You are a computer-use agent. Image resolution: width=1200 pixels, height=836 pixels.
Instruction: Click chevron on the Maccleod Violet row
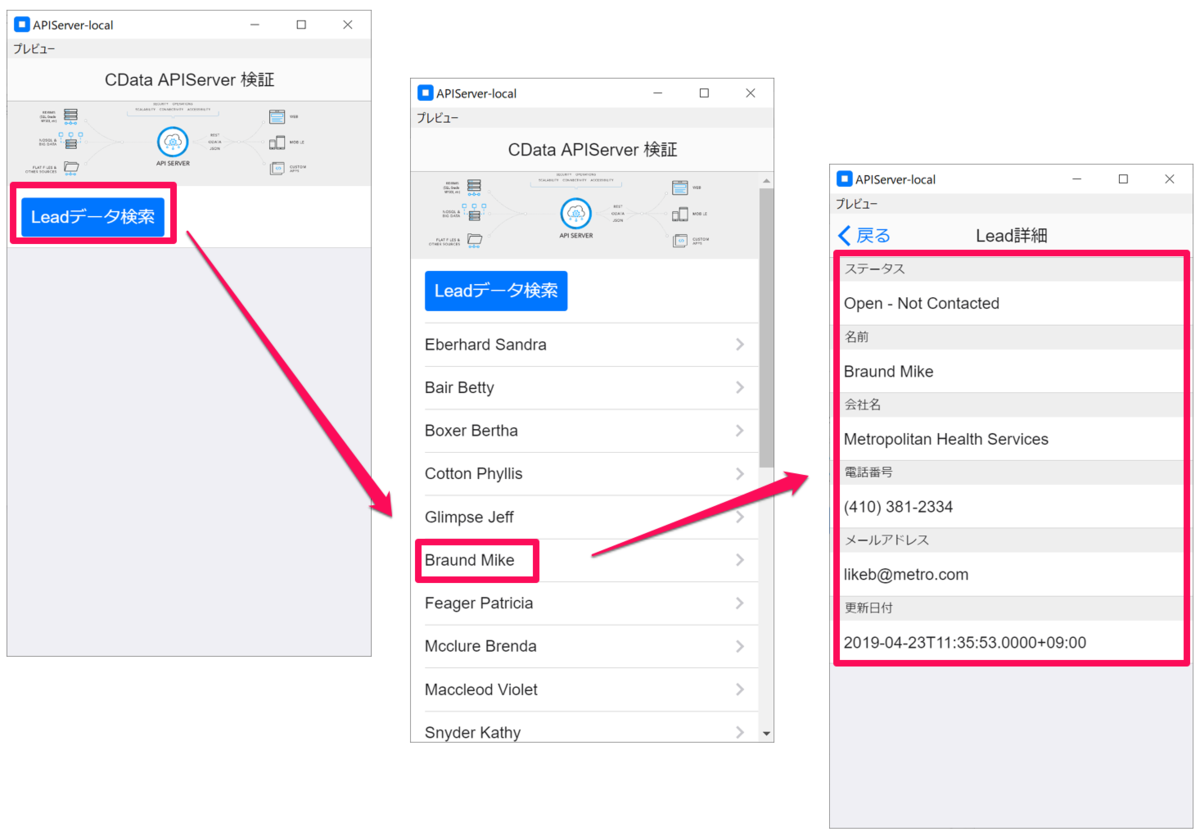pos(740,689)
